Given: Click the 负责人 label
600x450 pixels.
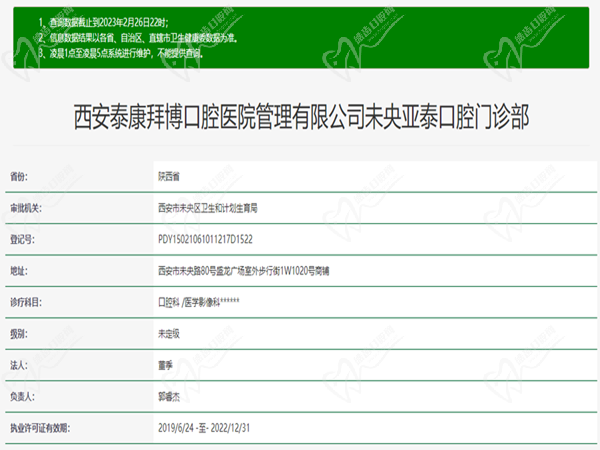Looking at the screenshot, I should [22, 396].
